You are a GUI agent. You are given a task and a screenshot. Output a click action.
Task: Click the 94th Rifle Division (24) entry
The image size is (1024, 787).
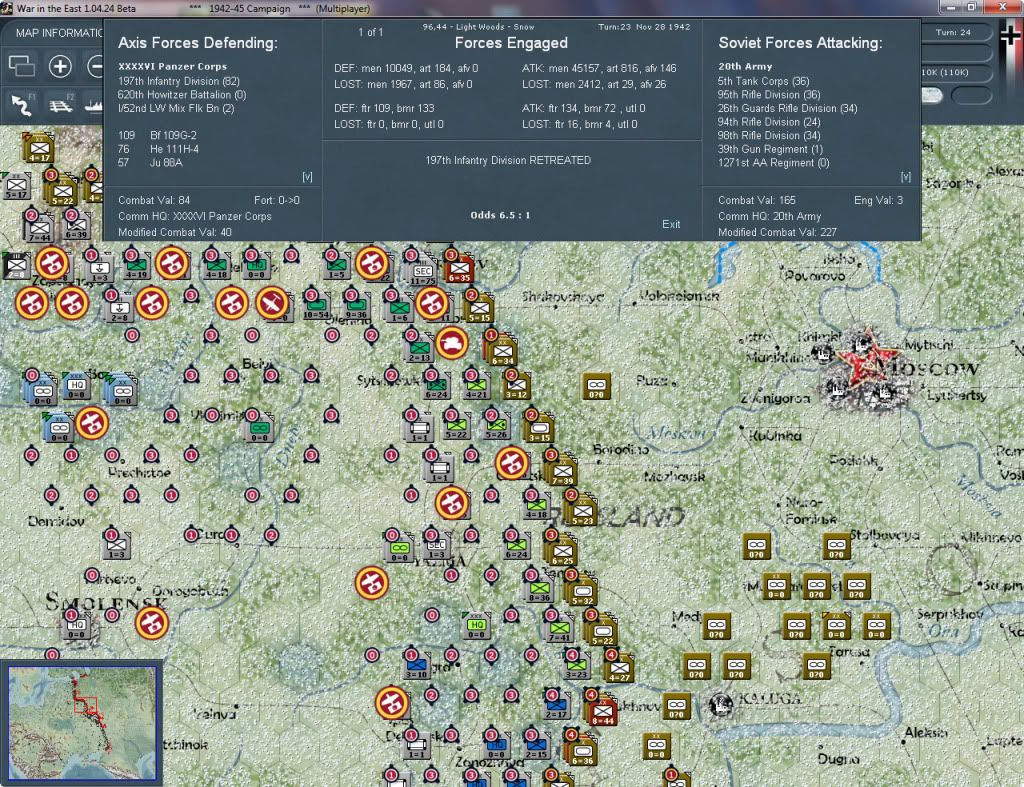pos(769,122)
